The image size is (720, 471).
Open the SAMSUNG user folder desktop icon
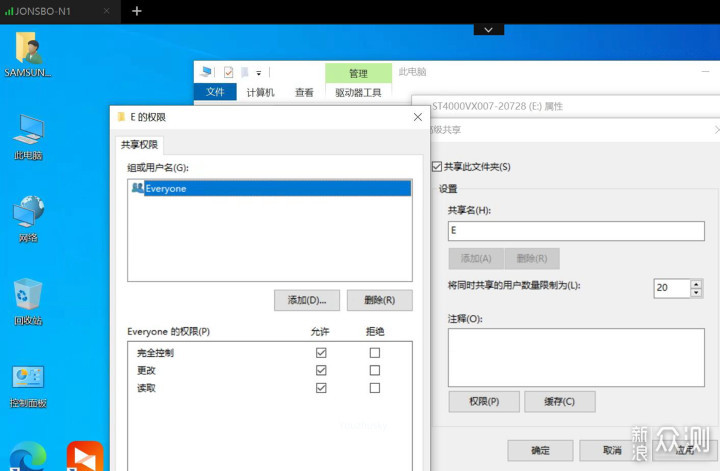tap(28, 54)
